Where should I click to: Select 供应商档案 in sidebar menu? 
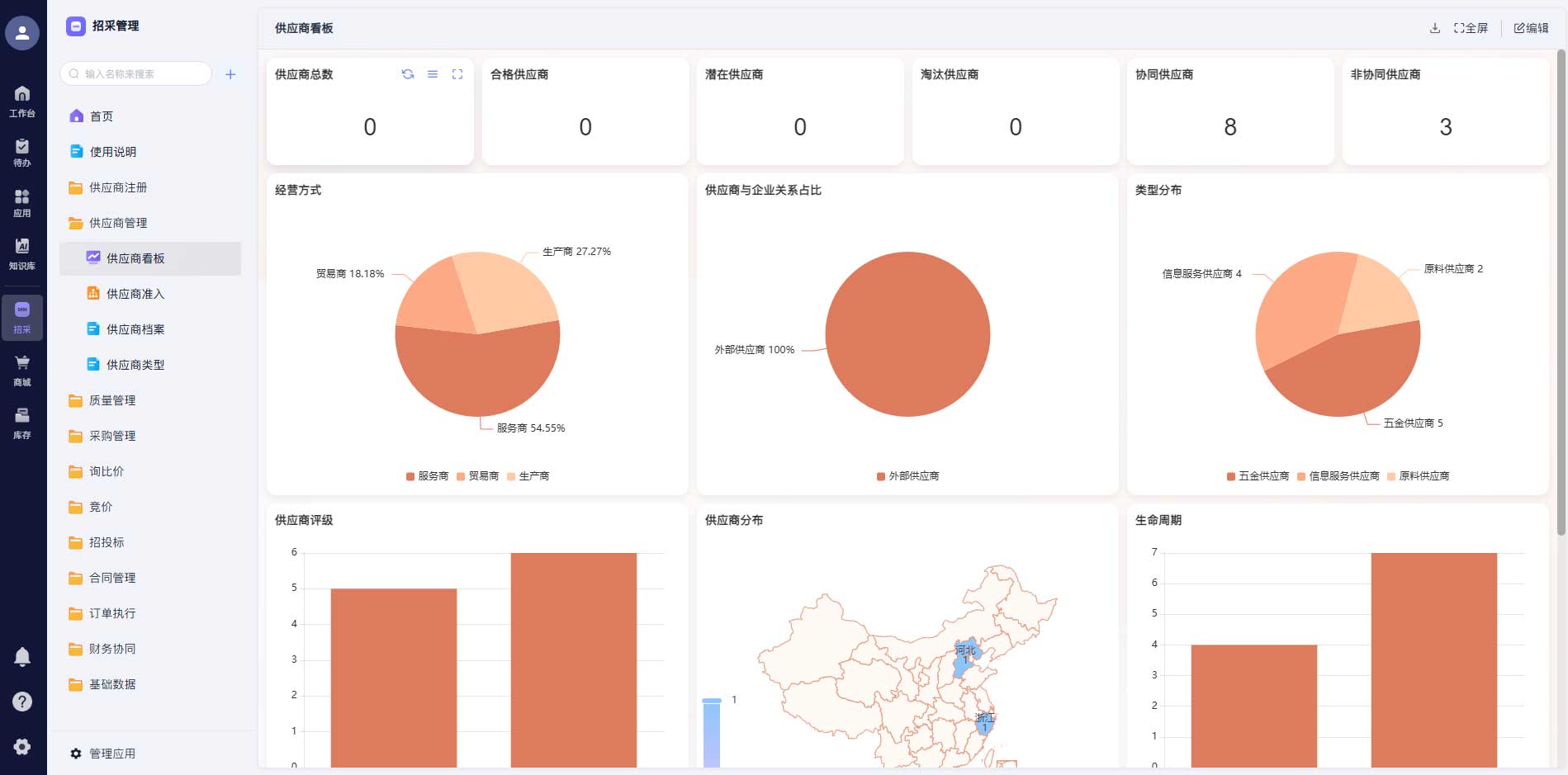(135, 329)
